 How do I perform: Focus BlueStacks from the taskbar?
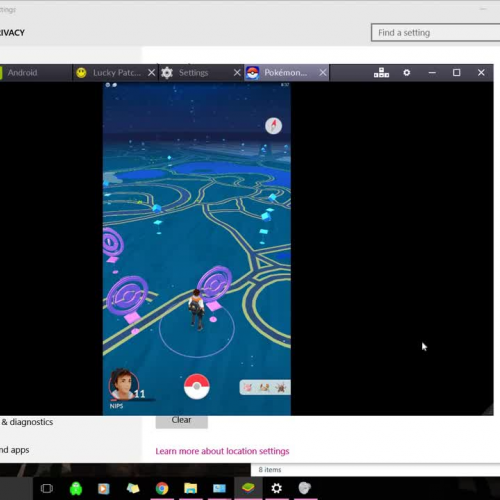pos(248,489)
